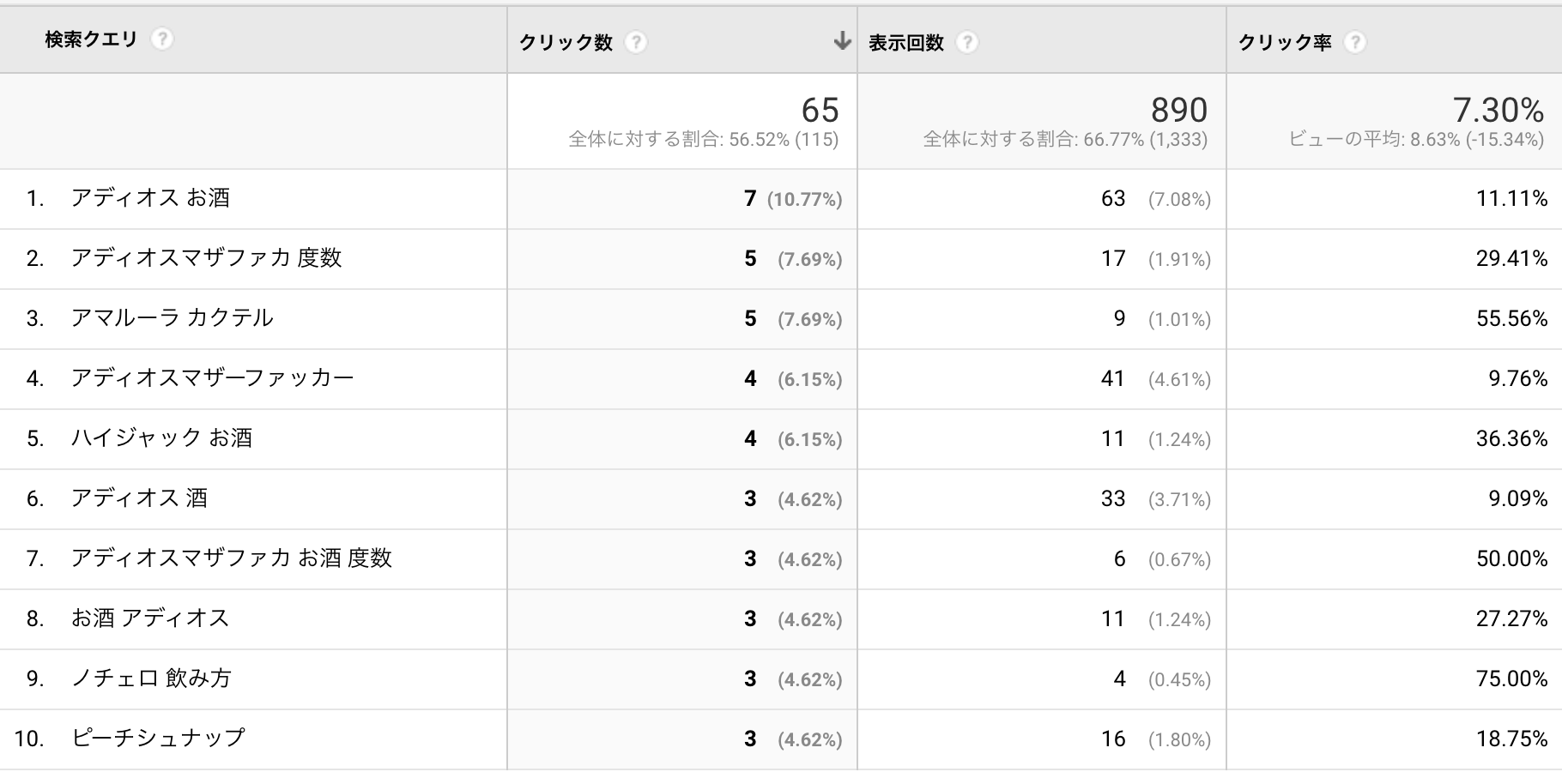
Task: Open query アマルーラ カクテル
Action: click(172, 318)
